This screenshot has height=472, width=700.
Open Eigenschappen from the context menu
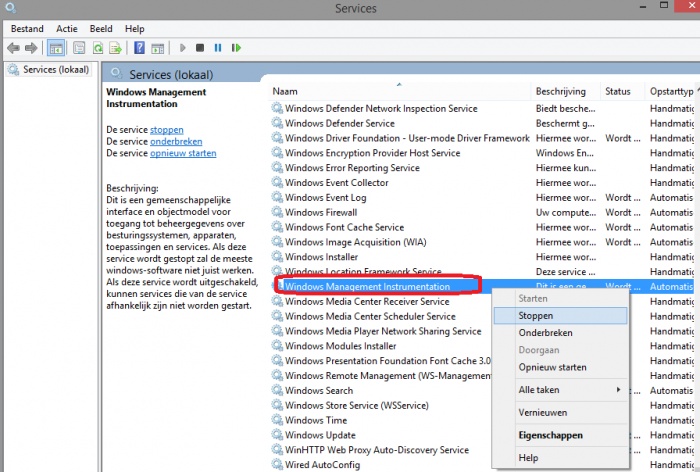point(560,435)
